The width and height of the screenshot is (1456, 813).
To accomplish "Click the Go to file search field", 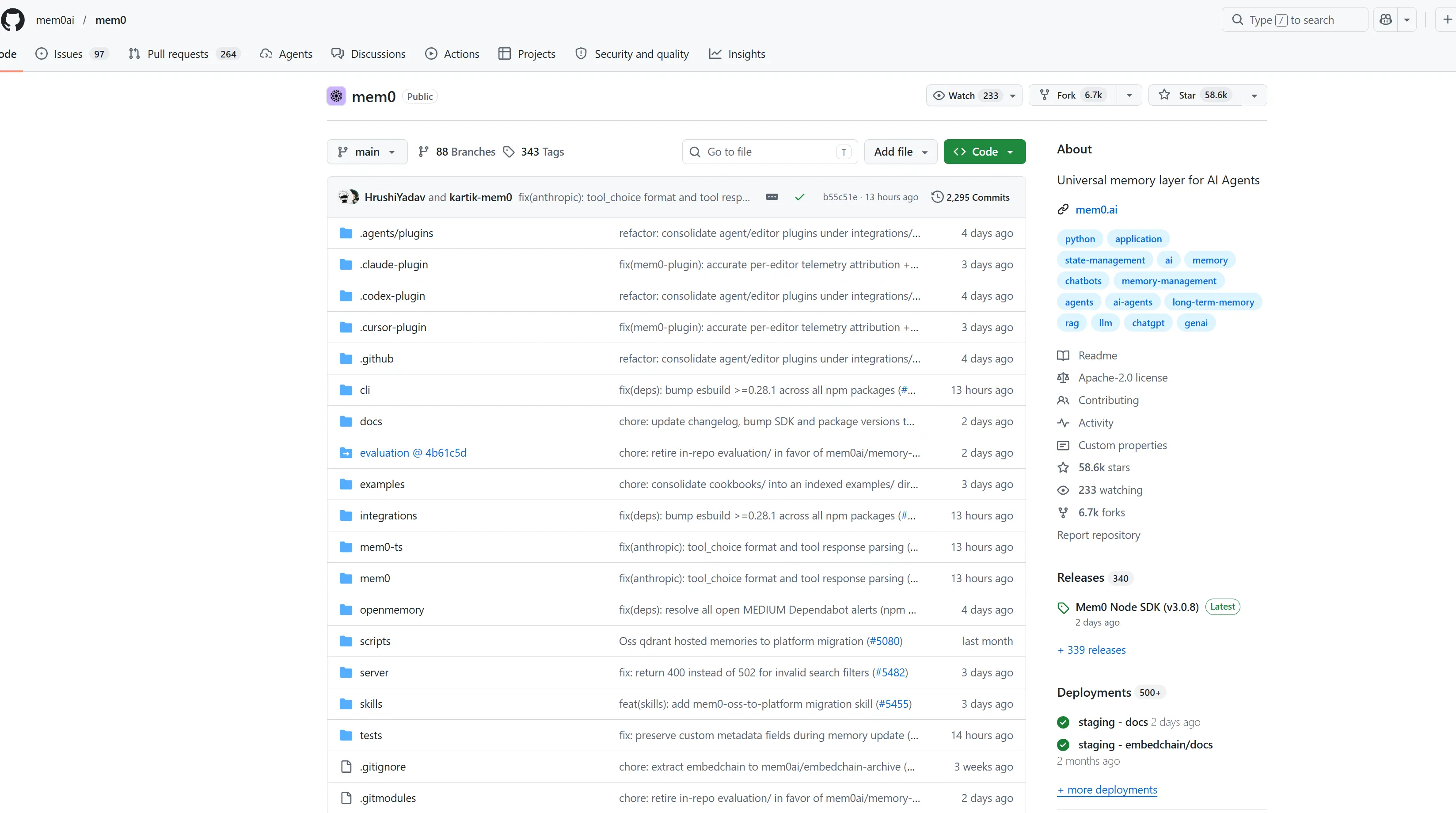I will pyautogui.click(x=770, y=152).
